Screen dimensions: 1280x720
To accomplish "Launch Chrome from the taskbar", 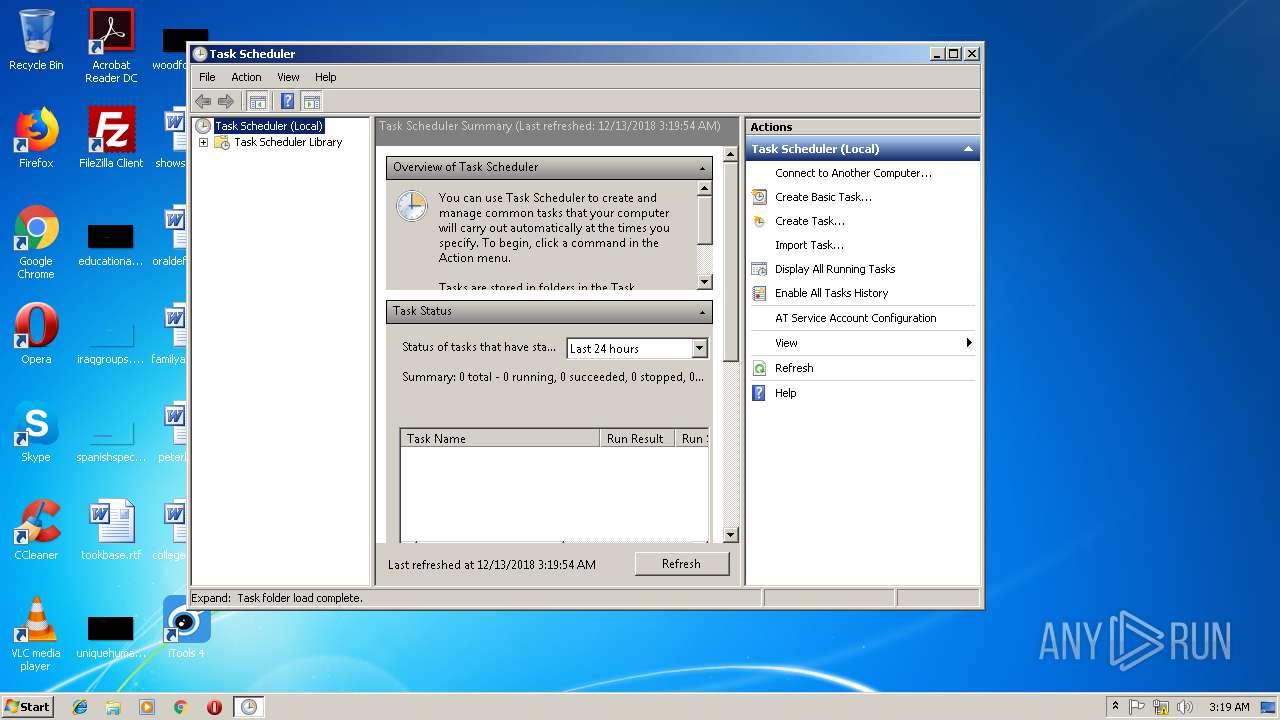I will (x=180, y=707).
